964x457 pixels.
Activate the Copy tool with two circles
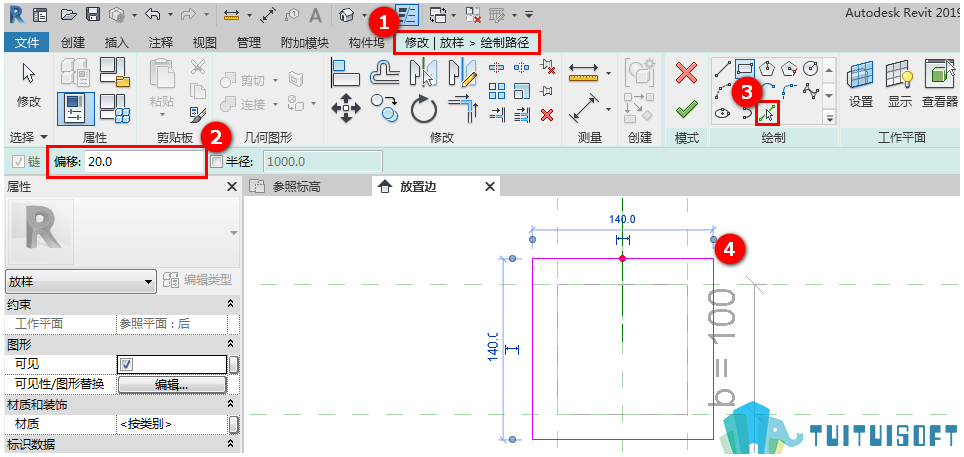385,109
